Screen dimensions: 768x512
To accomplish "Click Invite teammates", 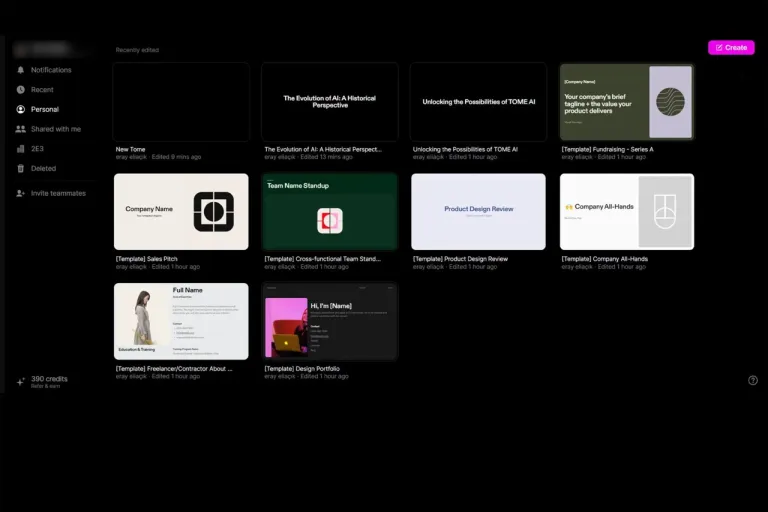I will tap(58, 194).
